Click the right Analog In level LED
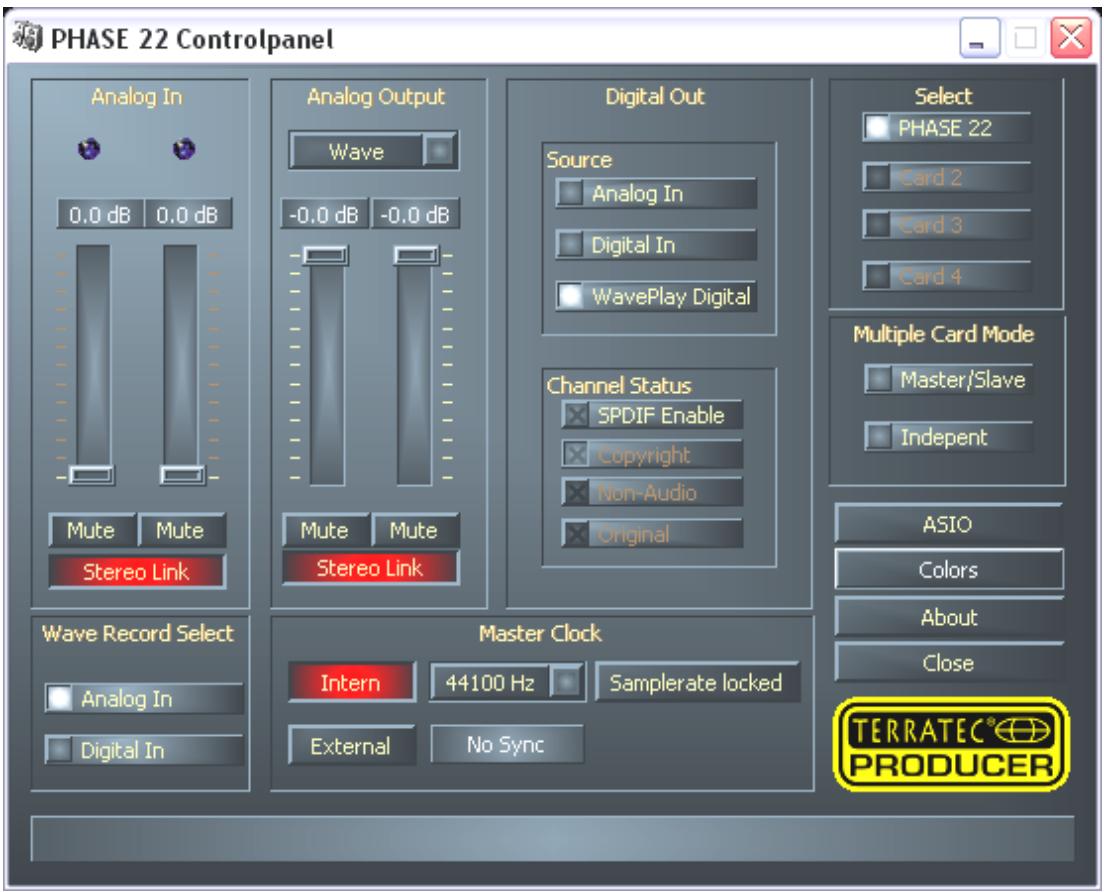This screenshot has height=892, width=1104. (184, 149)
